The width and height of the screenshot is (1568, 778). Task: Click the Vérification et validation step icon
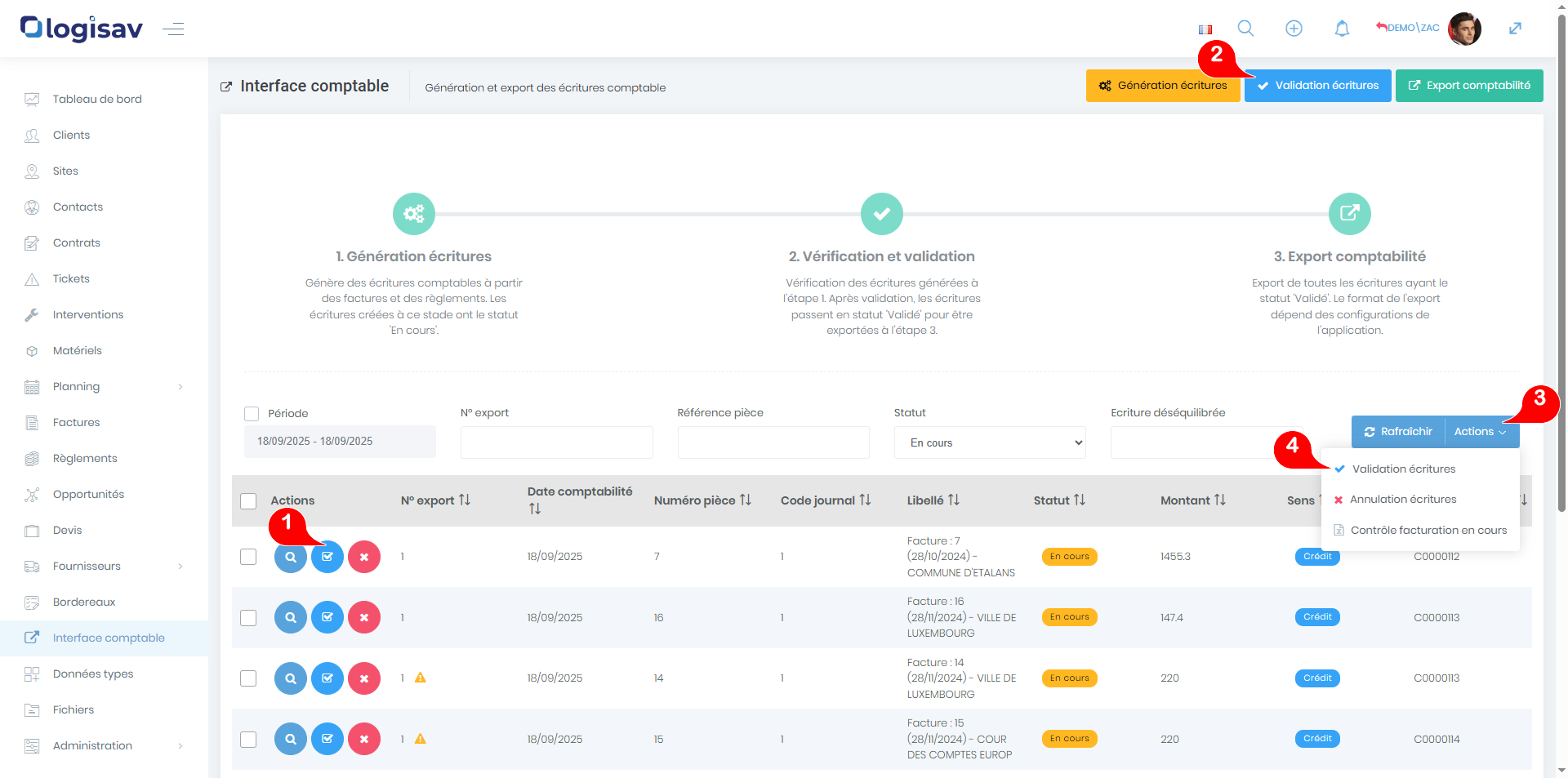coord(882,214)
